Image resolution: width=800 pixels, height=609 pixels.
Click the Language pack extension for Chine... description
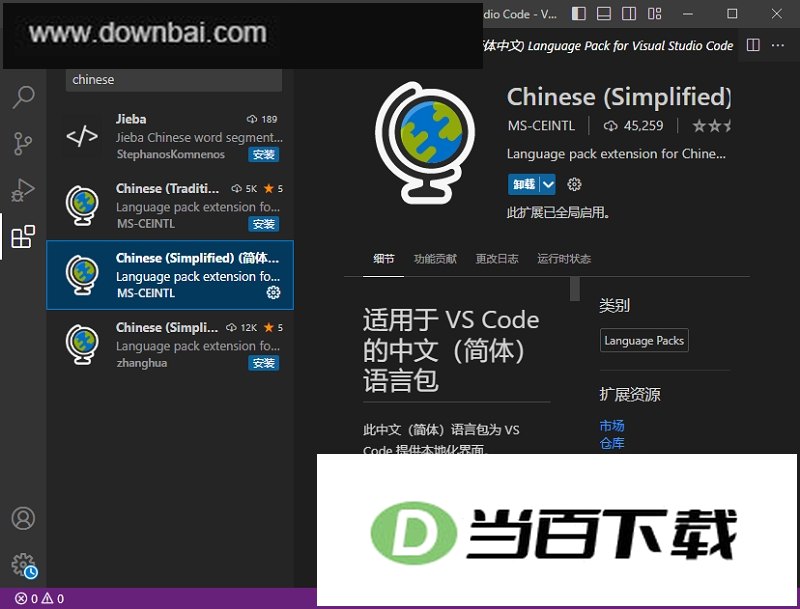[x=616, y=154]
